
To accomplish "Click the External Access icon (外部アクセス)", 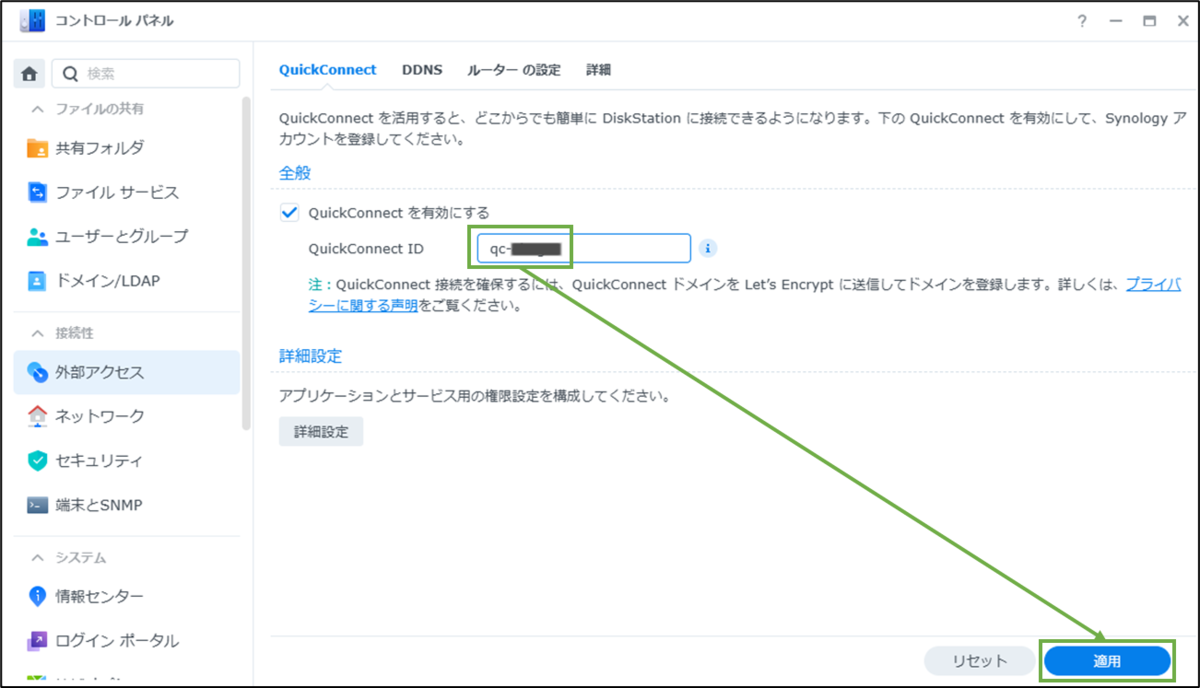I will point(37,372).
